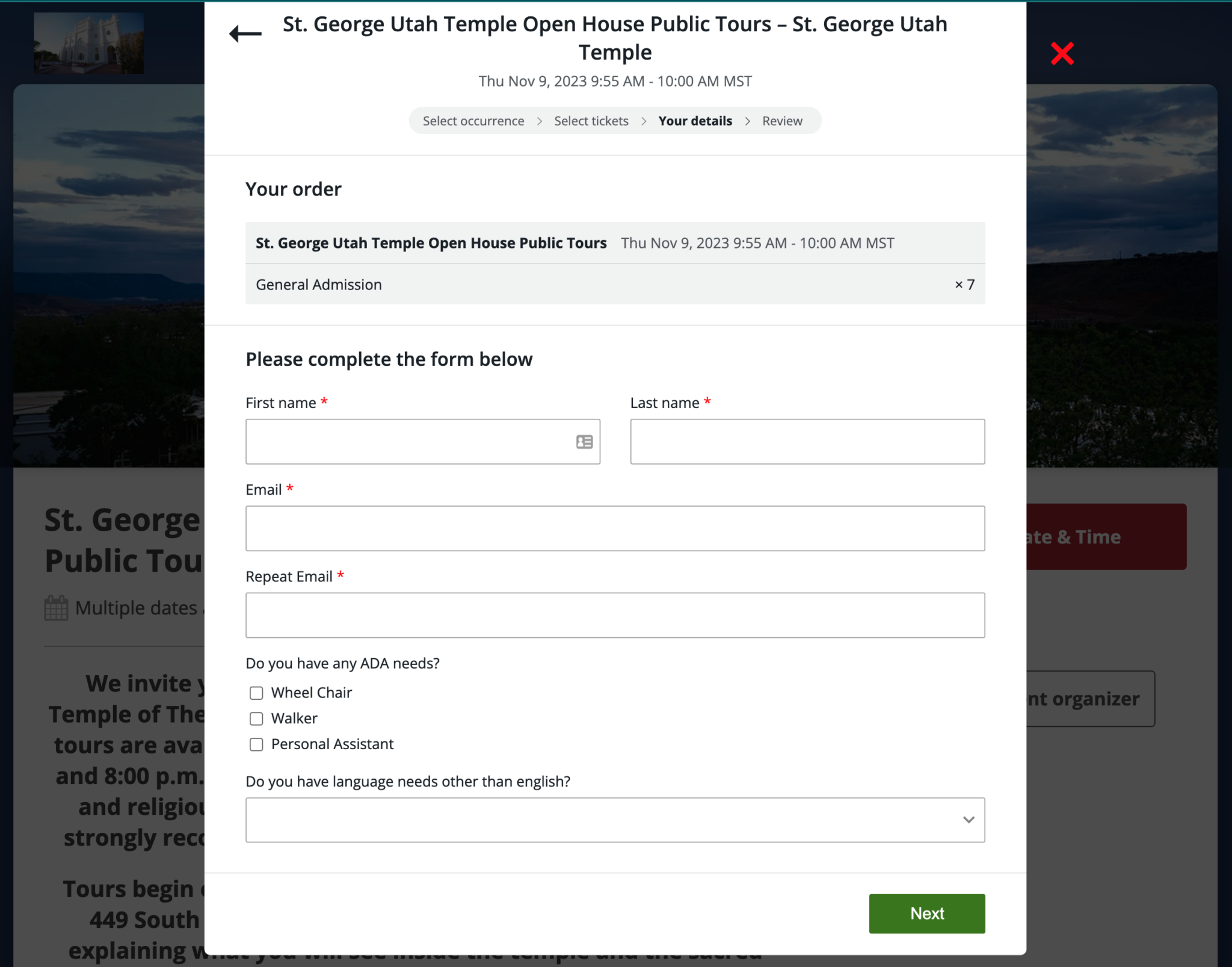Focus the First name field

pos(422,441)
